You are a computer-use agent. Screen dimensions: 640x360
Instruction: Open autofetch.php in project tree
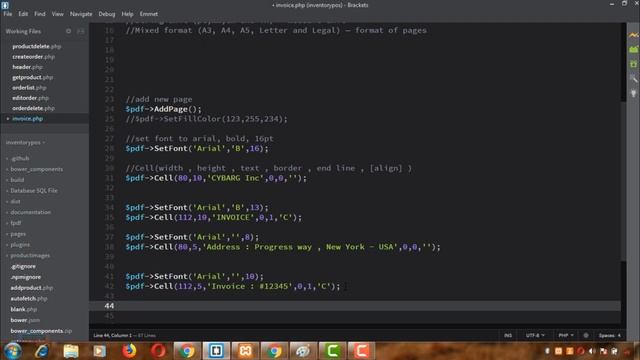pos(29,299)
